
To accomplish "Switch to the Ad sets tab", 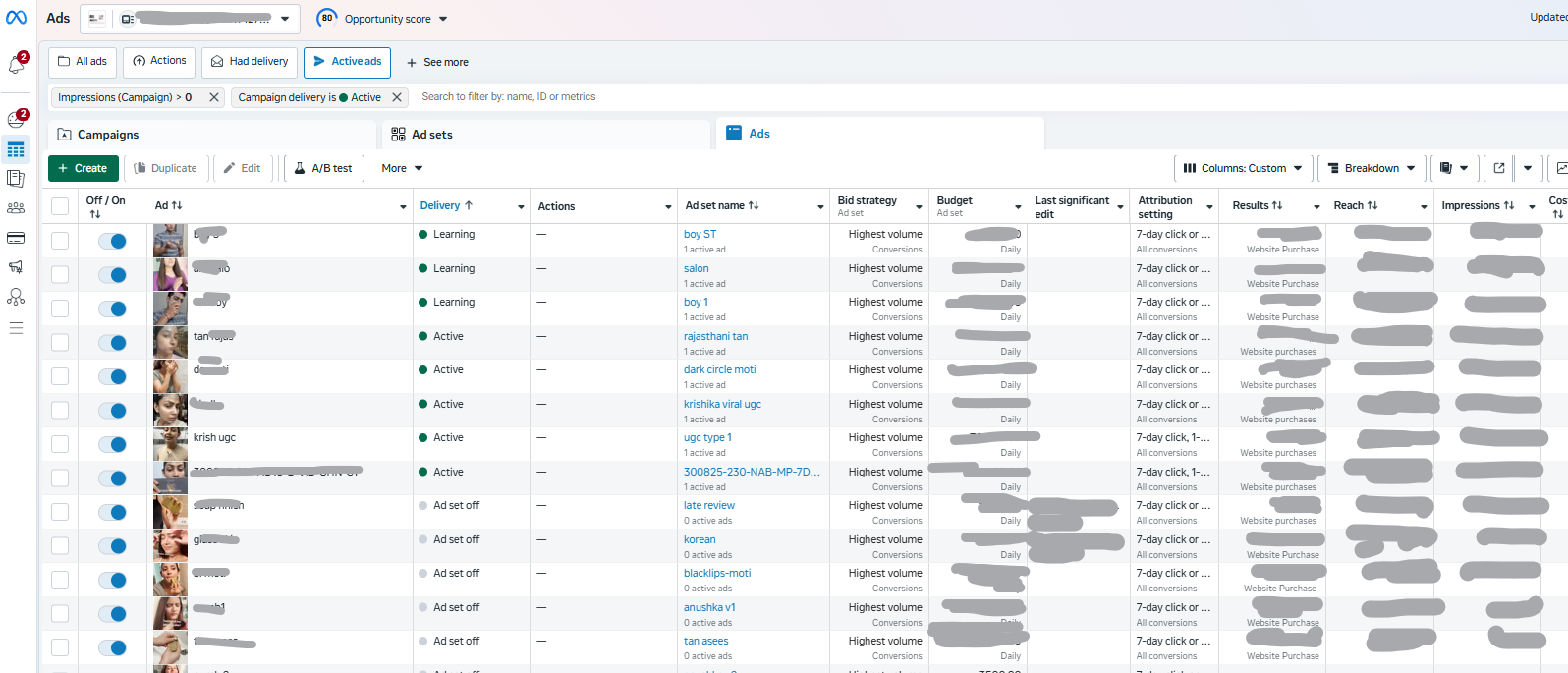I will click(545, 135).
